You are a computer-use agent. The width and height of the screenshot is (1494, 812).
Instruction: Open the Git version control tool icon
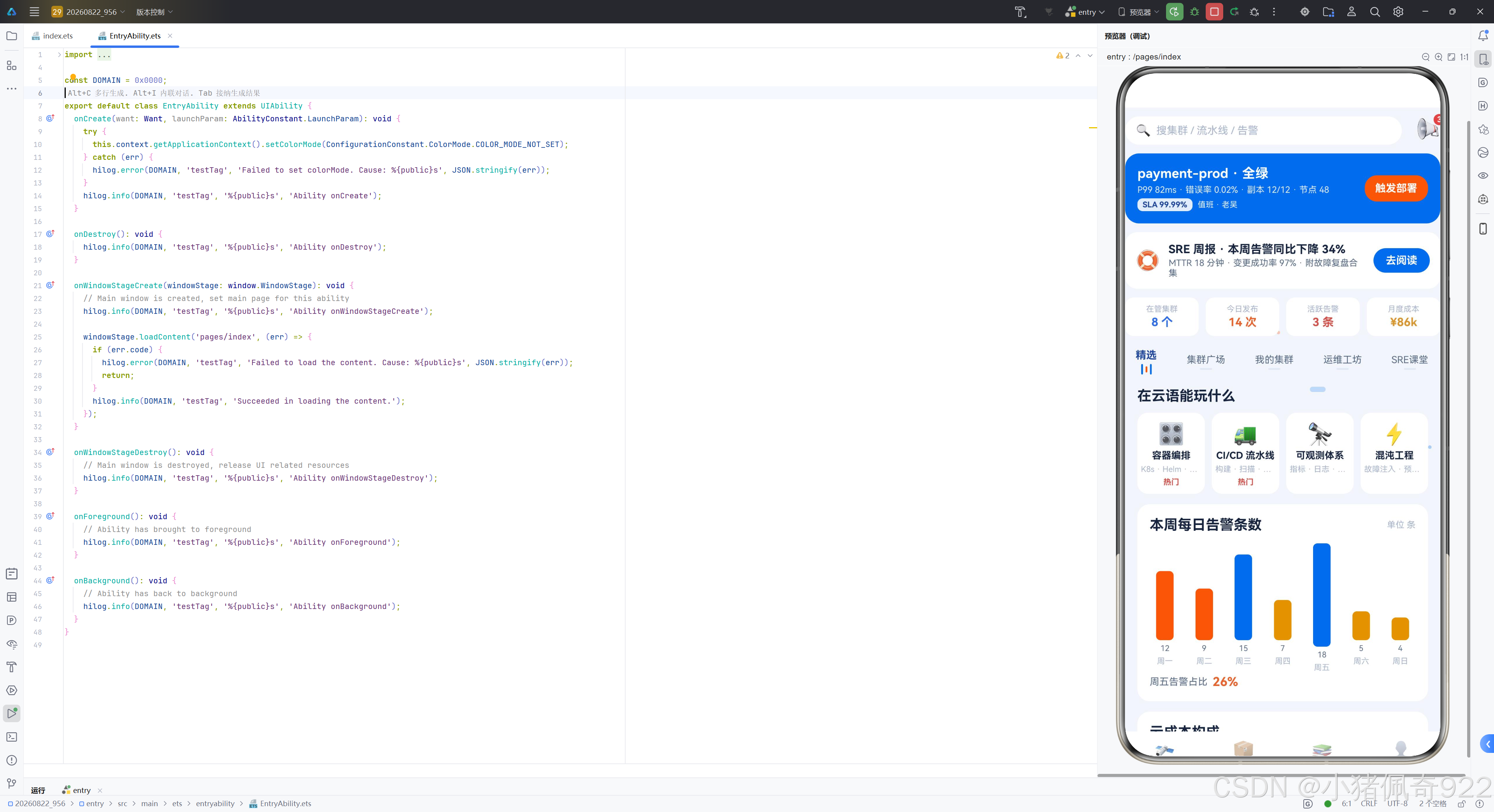12,784
